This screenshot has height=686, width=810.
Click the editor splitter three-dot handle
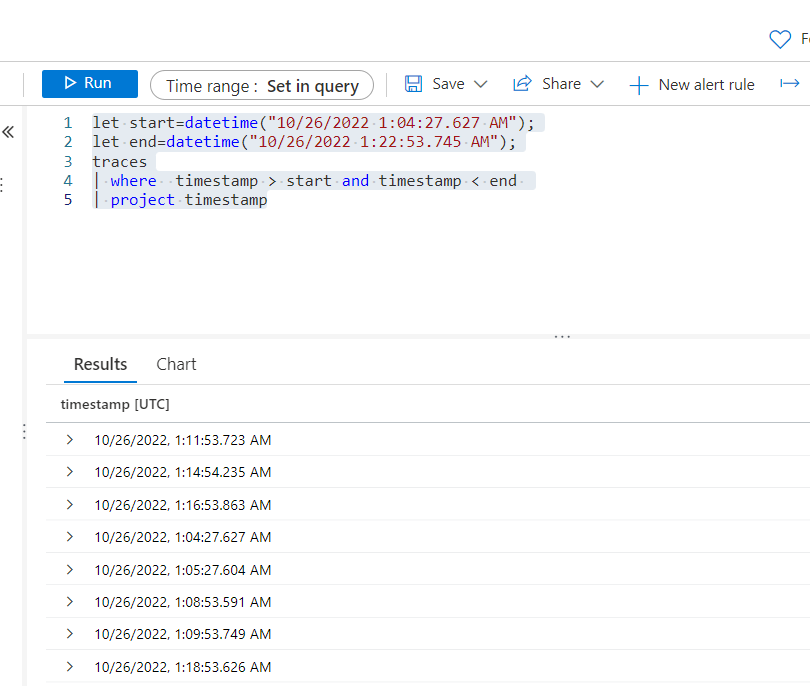(x=562, y=337)
